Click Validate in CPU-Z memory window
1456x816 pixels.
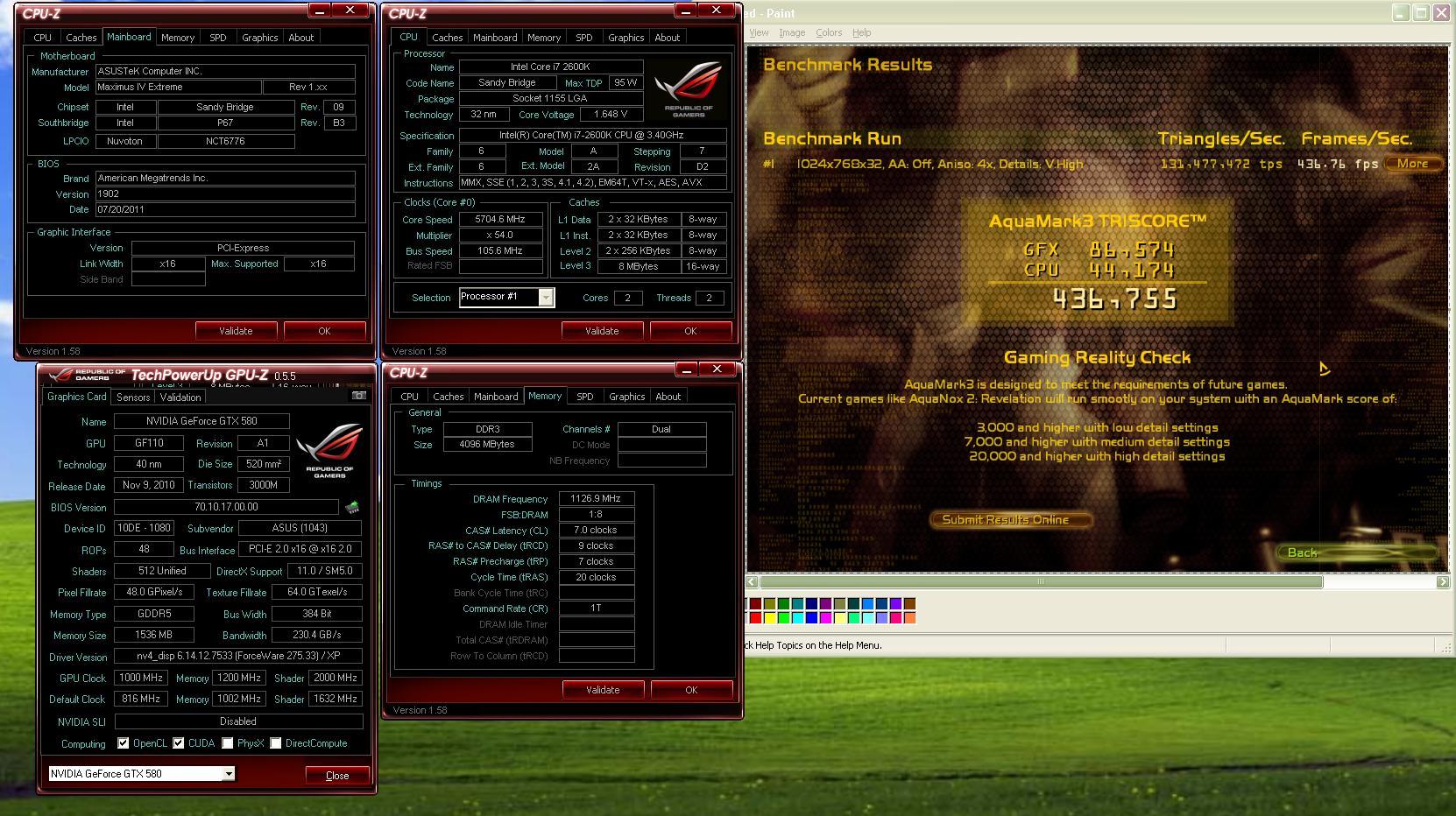[603, 690]
